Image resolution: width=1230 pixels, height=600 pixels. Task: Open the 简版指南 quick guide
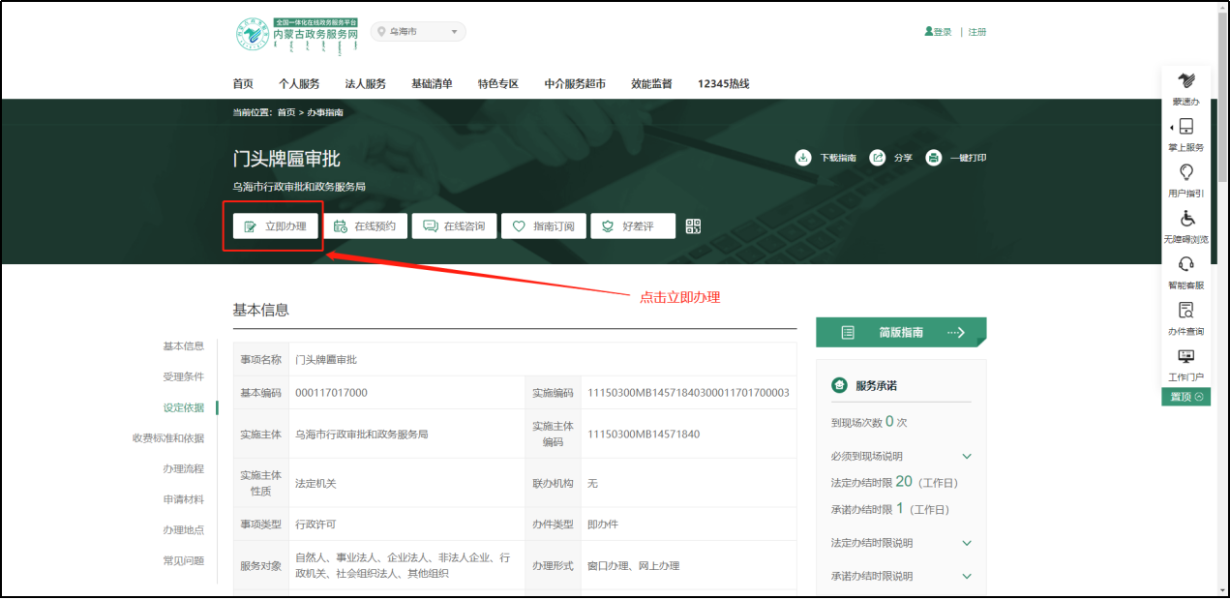(899, 332)
